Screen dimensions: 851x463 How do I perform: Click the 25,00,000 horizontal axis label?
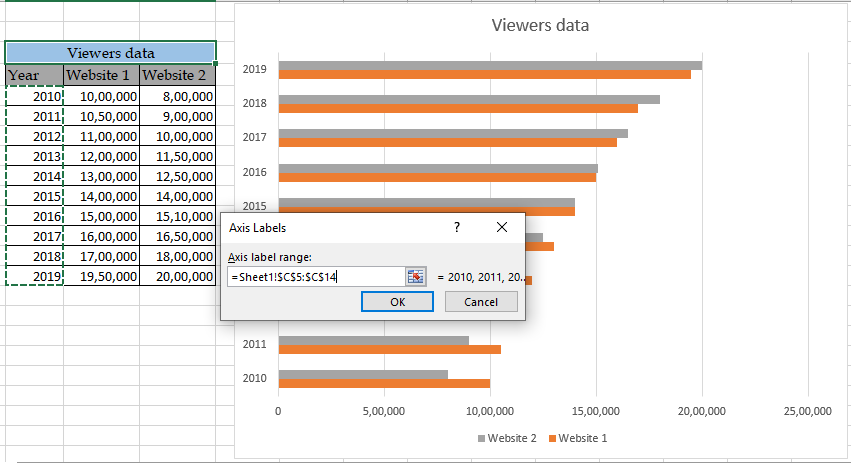(x=807, y=410)
